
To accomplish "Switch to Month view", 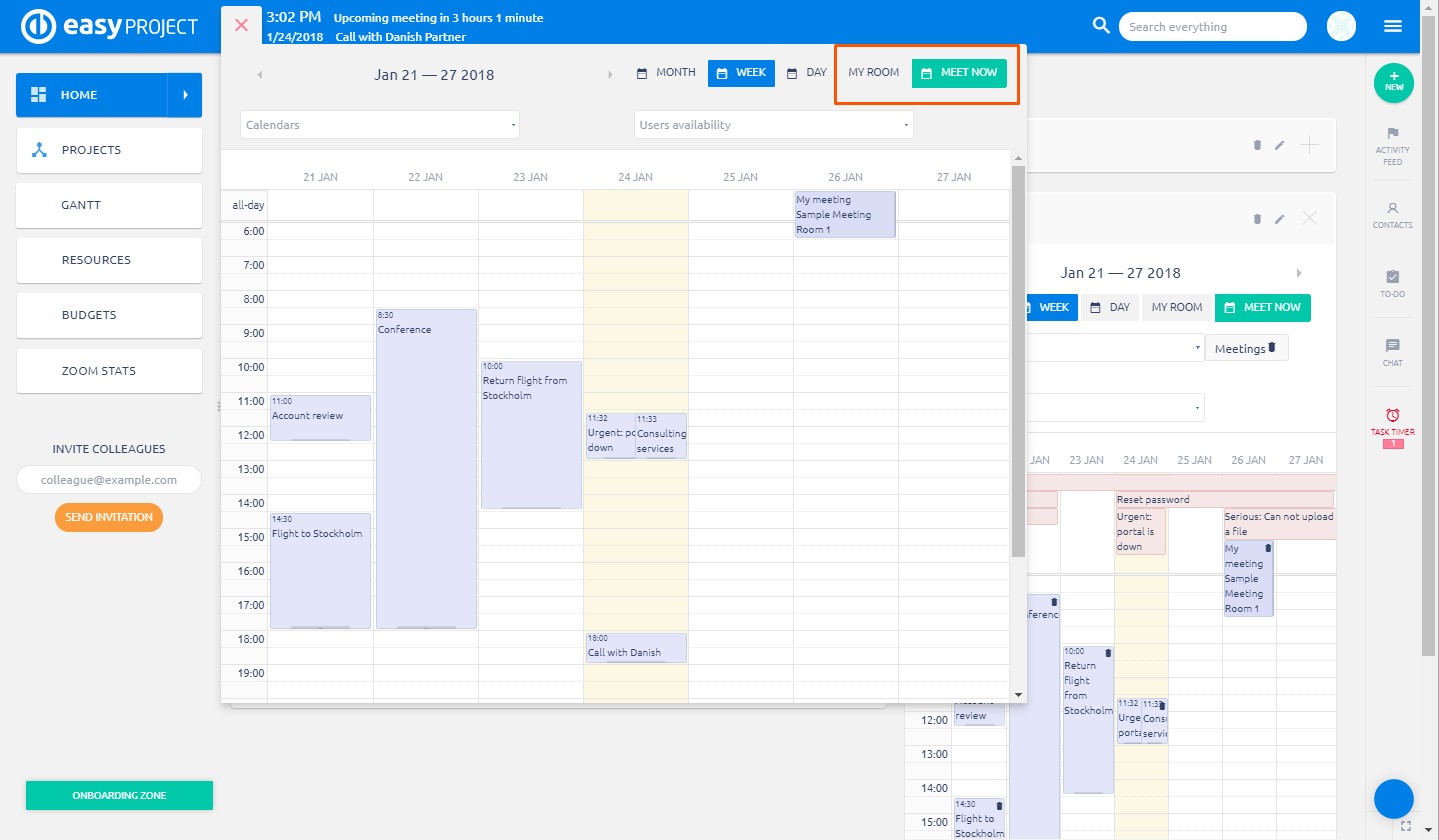I will [x=666, y=73].
